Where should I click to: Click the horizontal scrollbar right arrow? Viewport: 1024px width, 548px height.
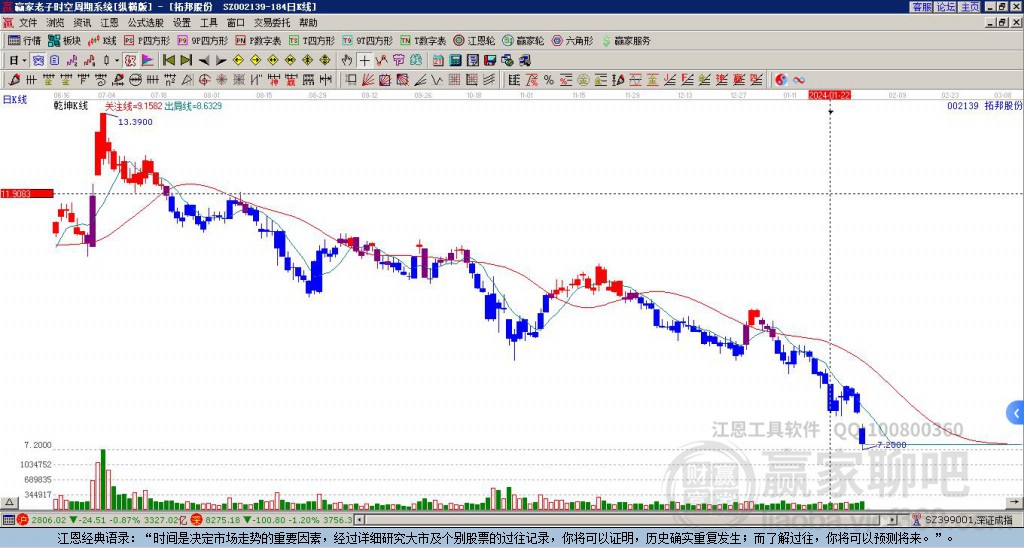(x=893, y=520)
